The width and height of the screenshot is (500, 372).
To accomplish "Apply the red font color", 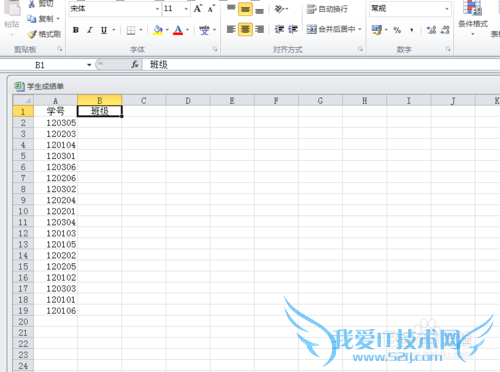I will pyautogui.click(x=178, y=30).
